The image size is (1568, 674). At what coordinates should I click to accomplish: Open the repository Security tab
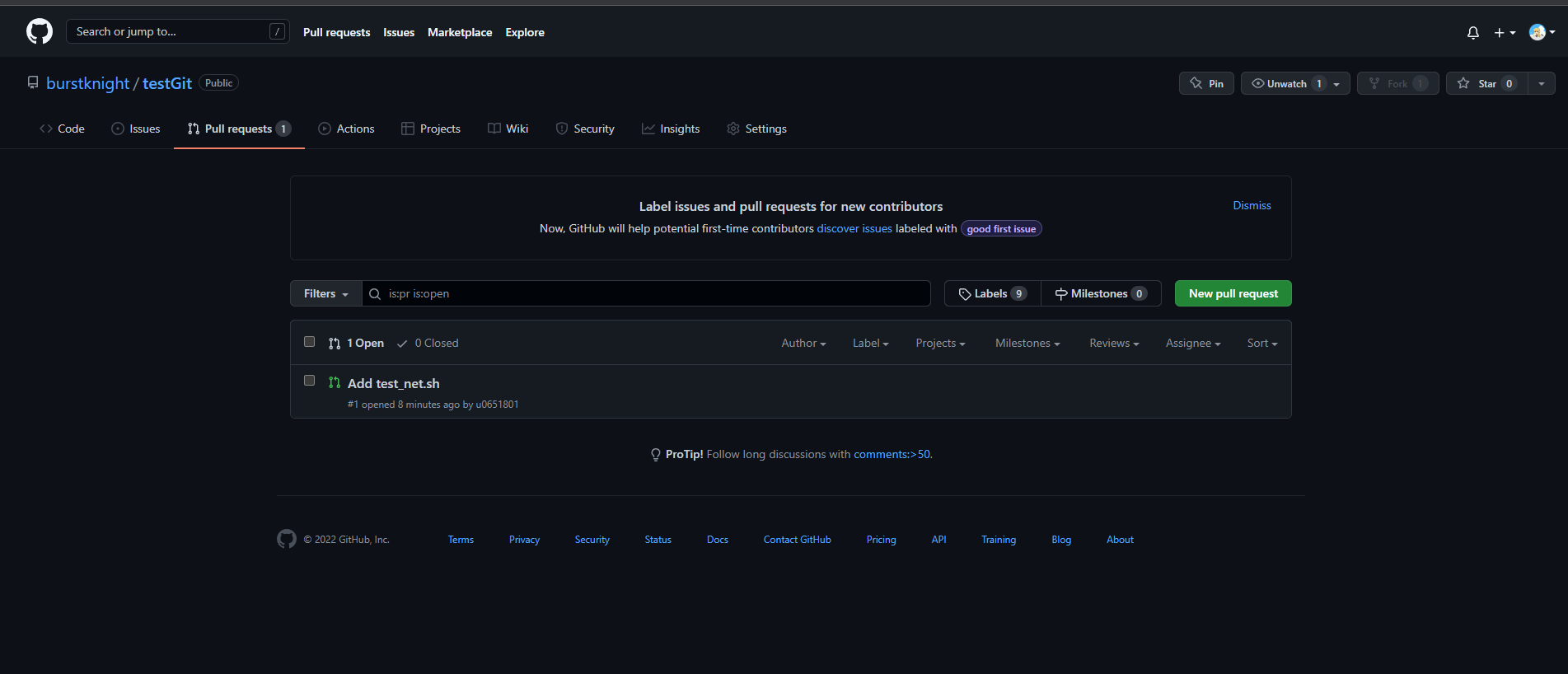pyautogui.click(x=585, y=129)
